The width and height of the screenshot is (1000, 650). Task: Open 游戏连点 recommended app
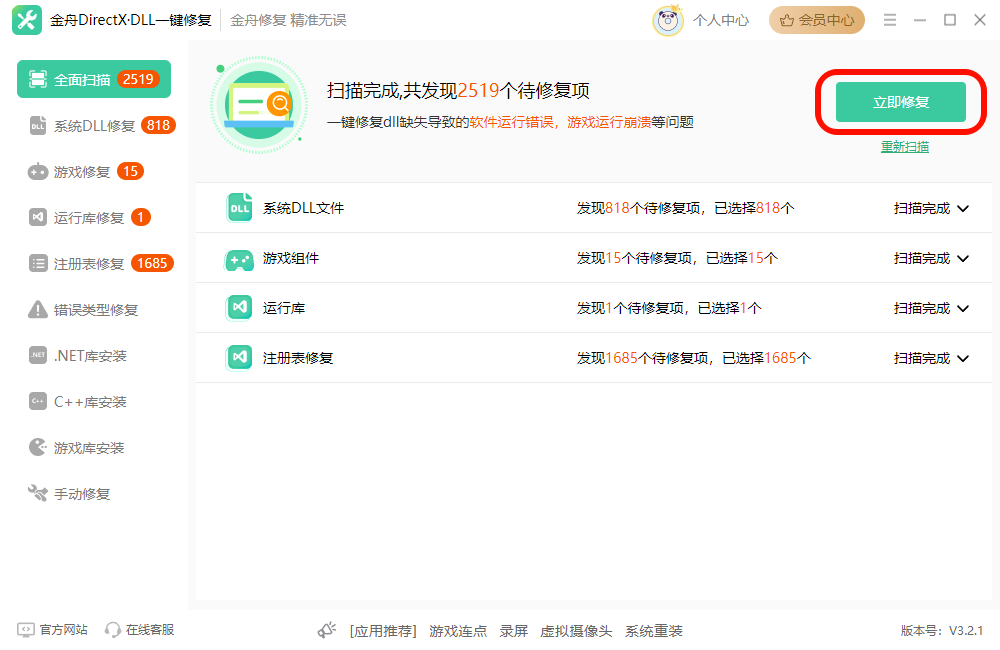click(458, 631)
